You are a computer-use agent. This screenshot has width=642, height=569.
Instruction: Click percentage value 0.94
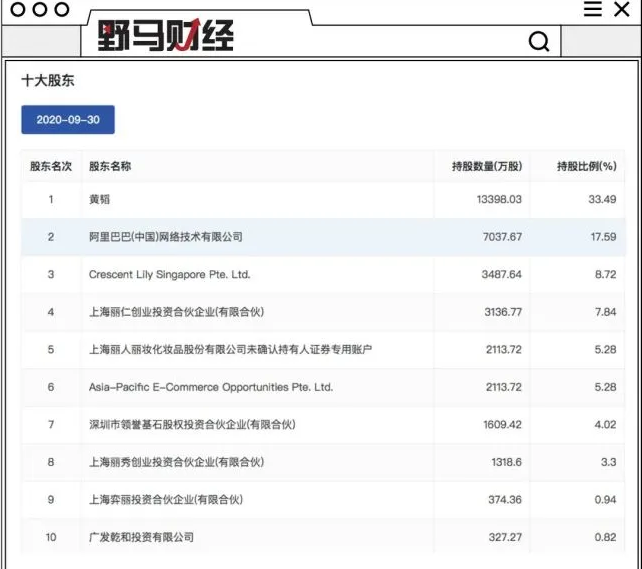pyautogui.click(x=606, y=499)
